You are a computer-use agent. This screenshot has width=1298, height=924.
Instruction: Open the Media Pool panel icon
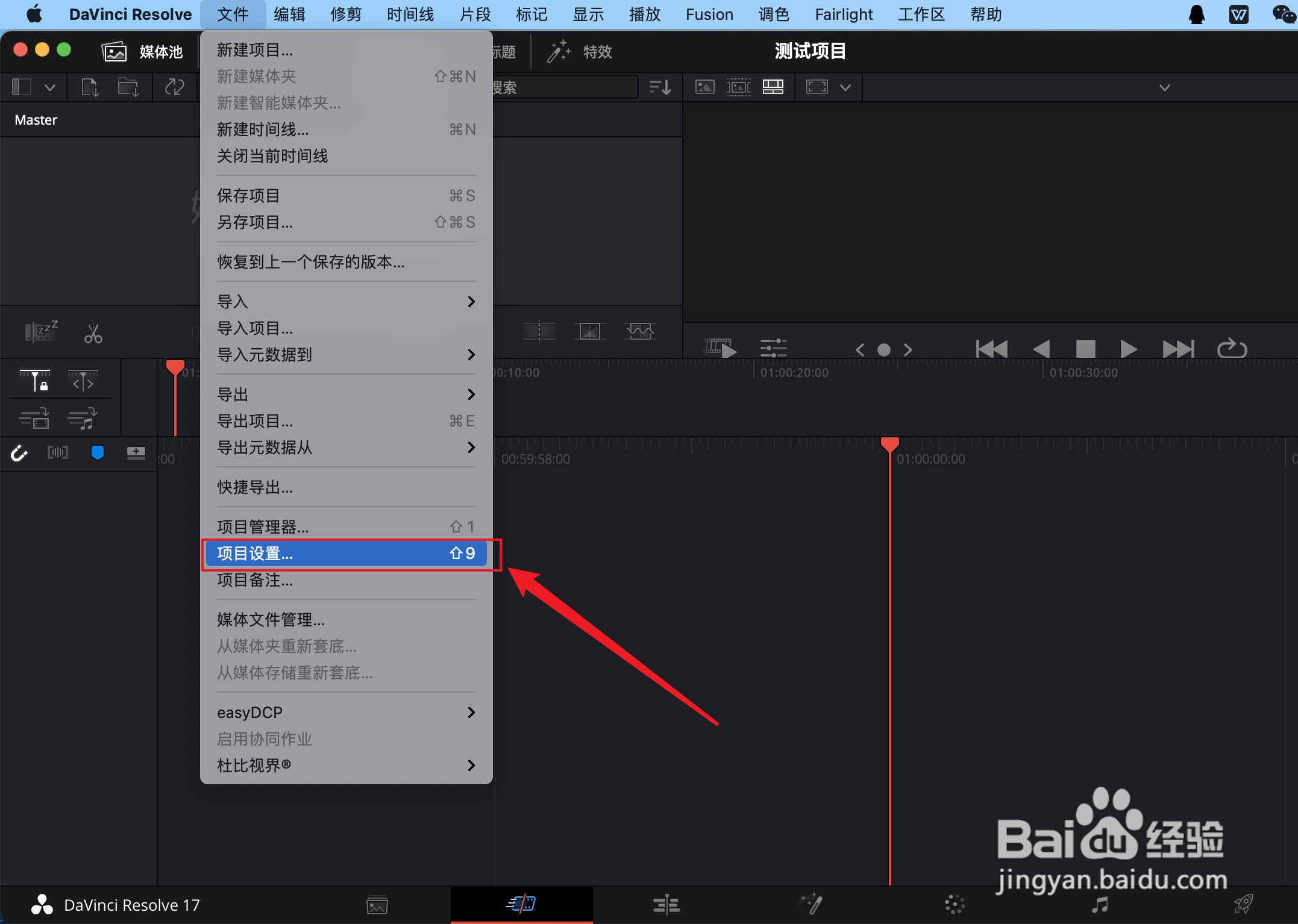click(x=114, y=52)
